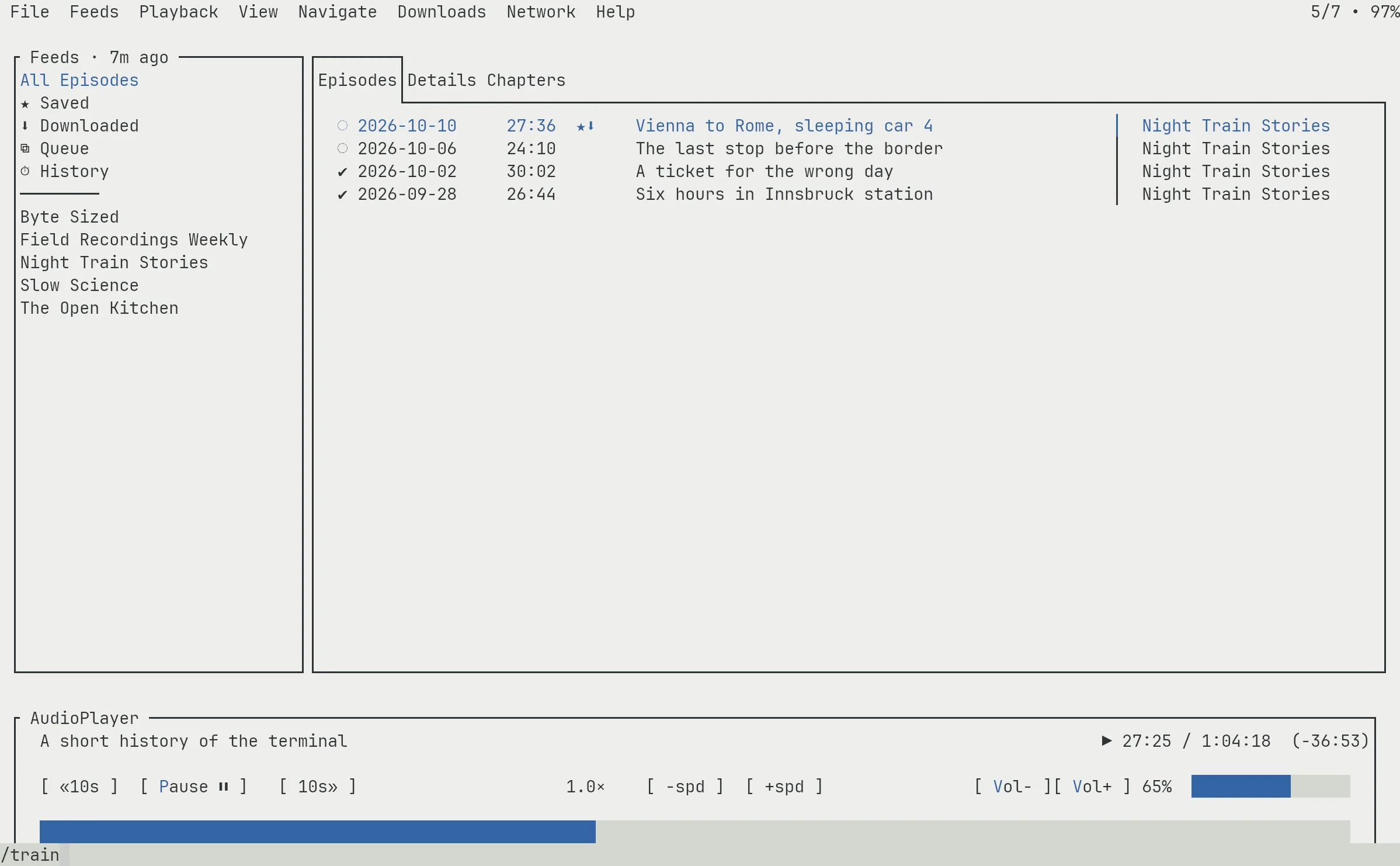The width and height of the screenshot is (1400, 866).
Task: Select the Slow Science feed
Action: [x=79, y=285]
